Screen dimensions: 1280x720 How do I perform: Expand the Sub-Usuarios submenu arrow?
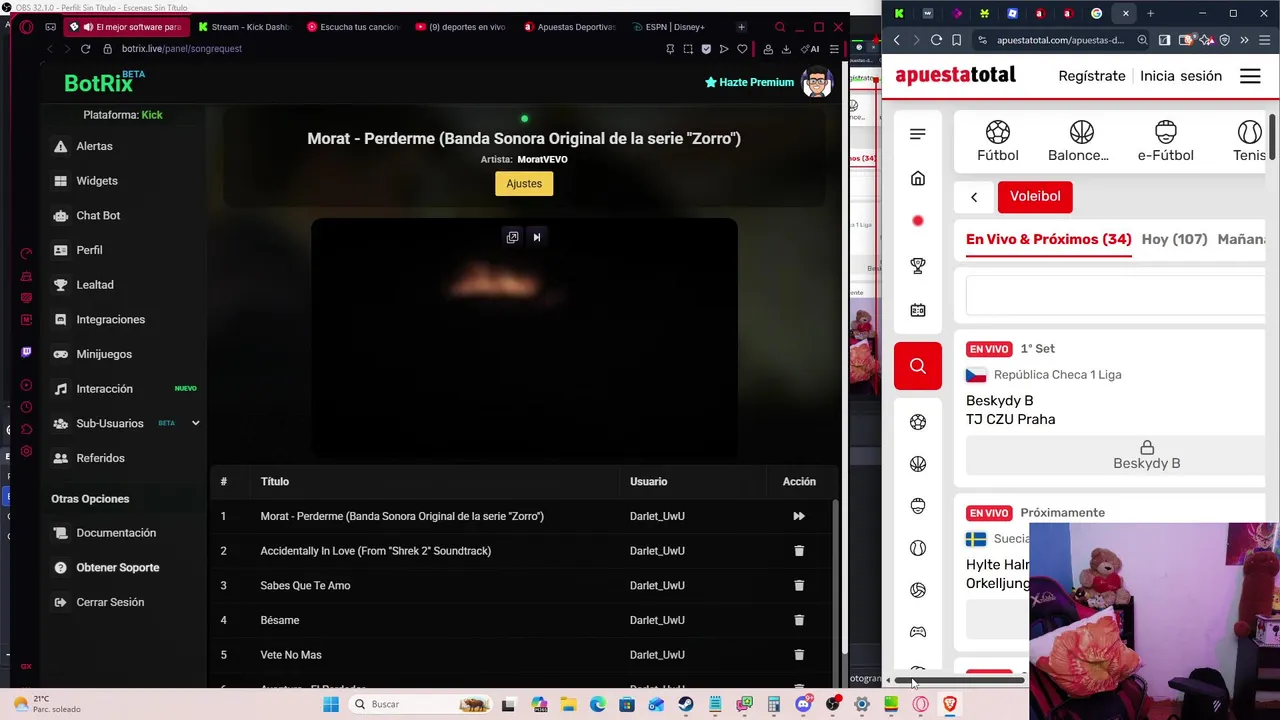coord(195,423)
